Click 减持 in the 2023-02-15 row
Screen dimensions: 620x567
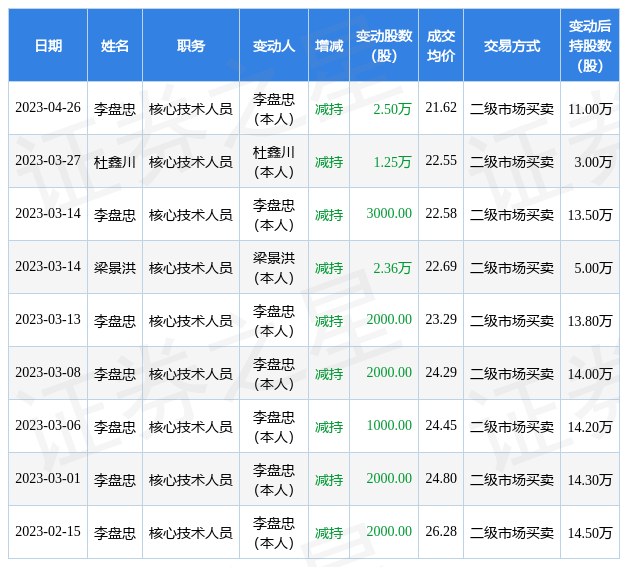coord(329,533)
